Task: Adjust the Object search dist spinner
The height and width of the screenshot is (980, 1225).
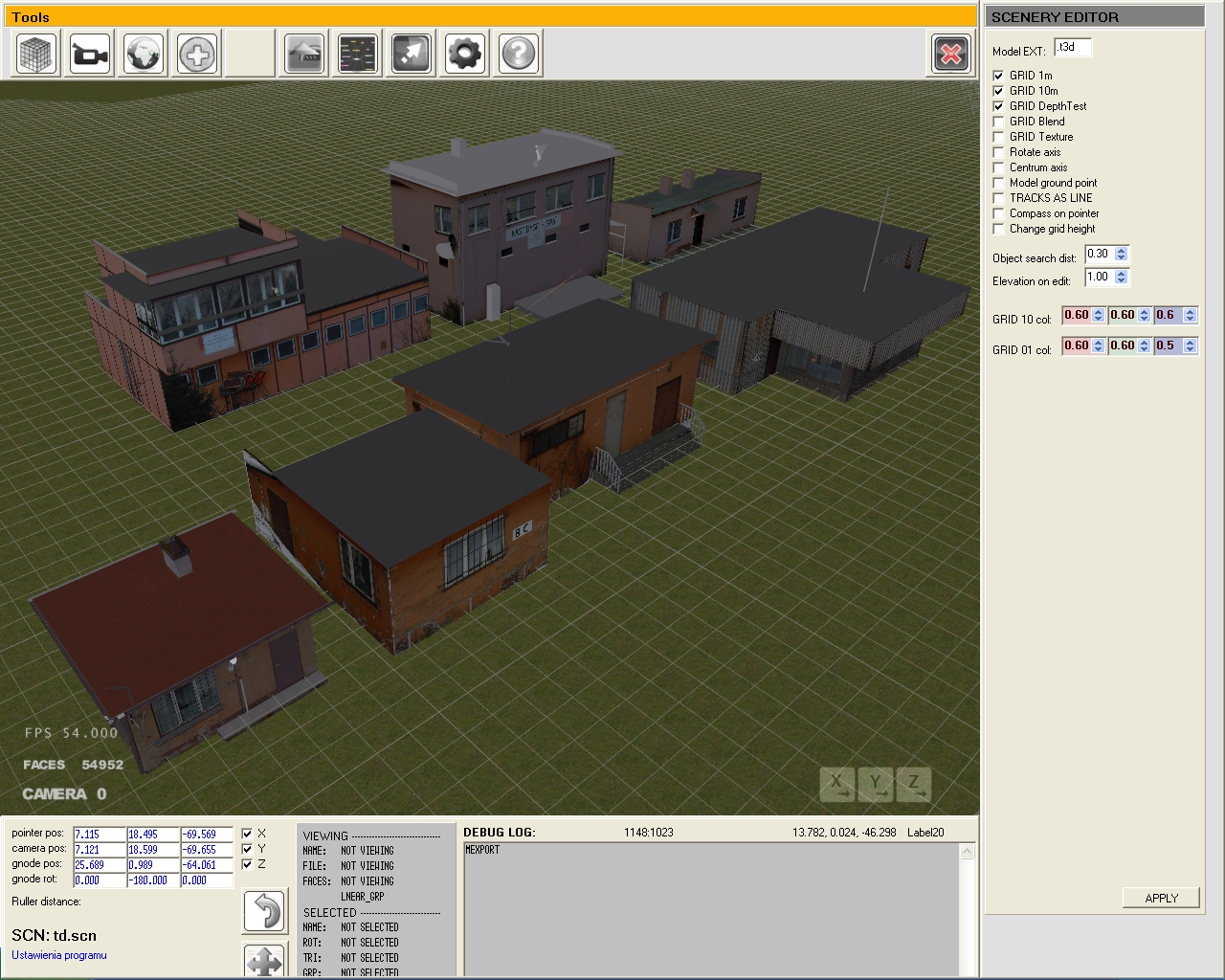Action: point(1122,255)
